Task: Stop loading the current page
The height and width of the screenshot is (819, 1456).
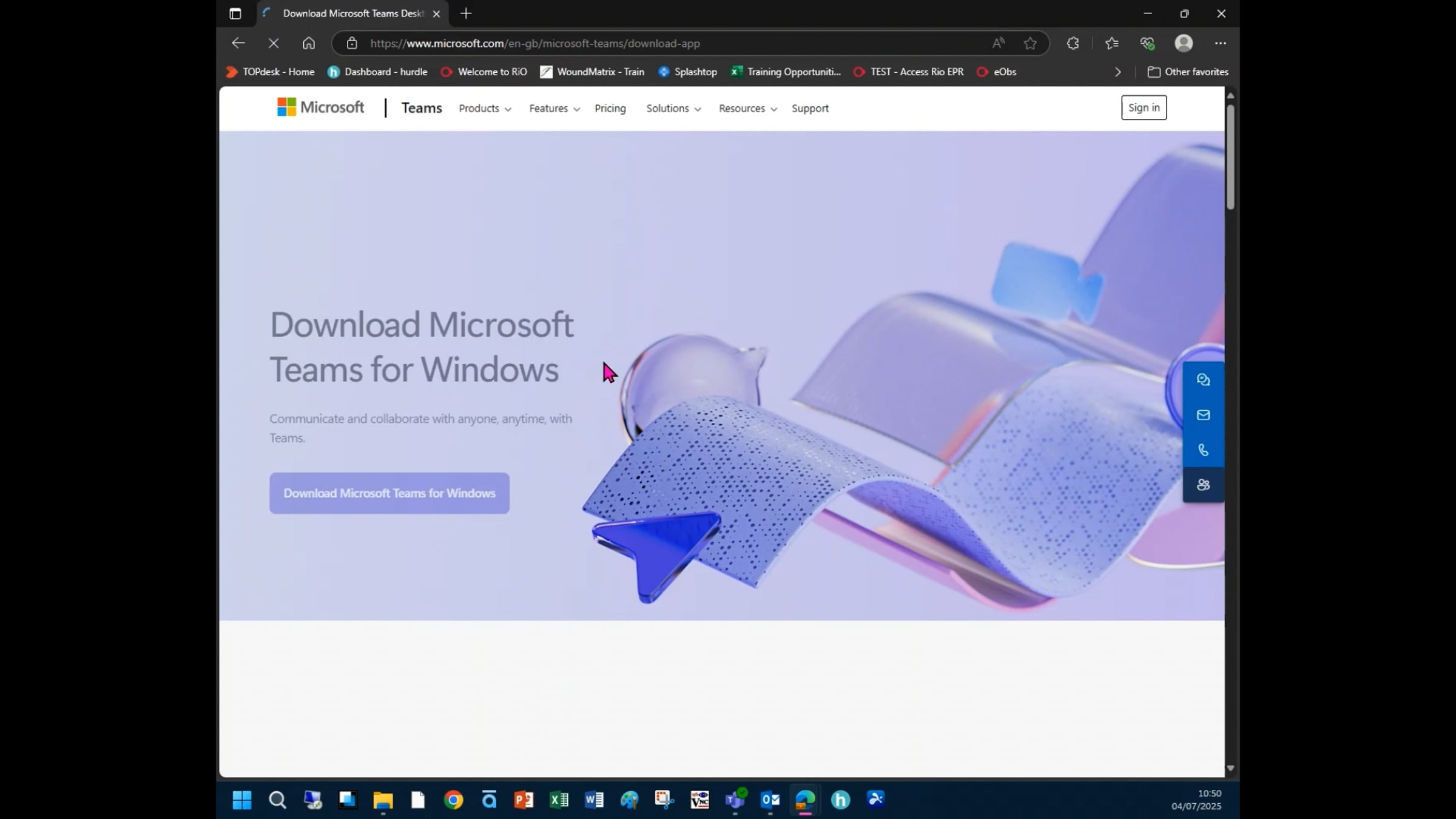Action: (x=274, y=43)
